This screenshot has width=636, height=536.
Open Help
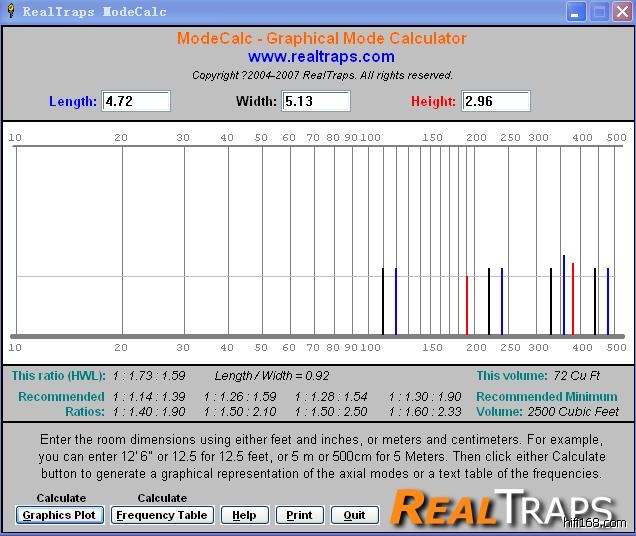(x=245, y=515)
